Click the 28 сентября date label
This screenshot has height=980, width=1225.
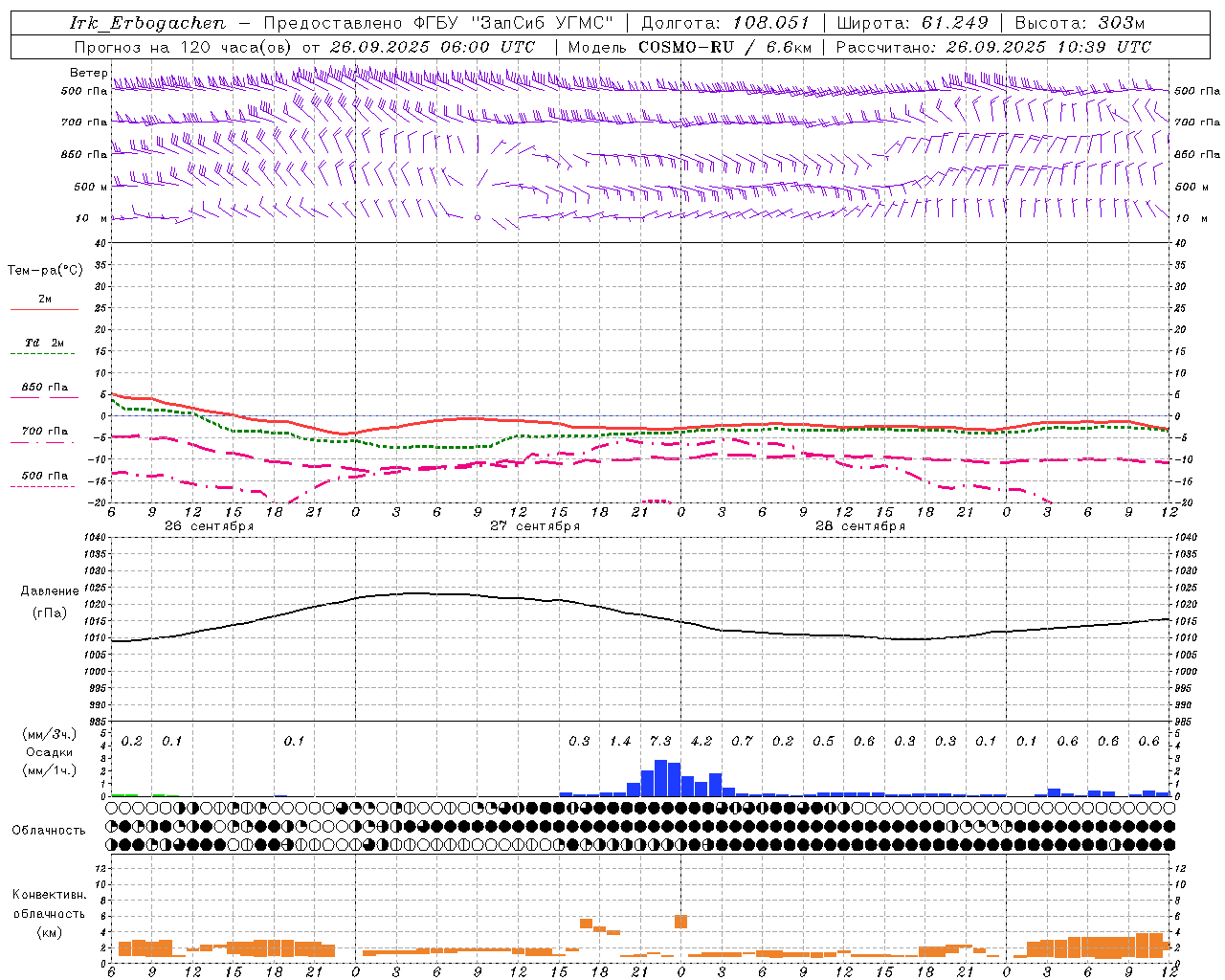click(860, 526)
